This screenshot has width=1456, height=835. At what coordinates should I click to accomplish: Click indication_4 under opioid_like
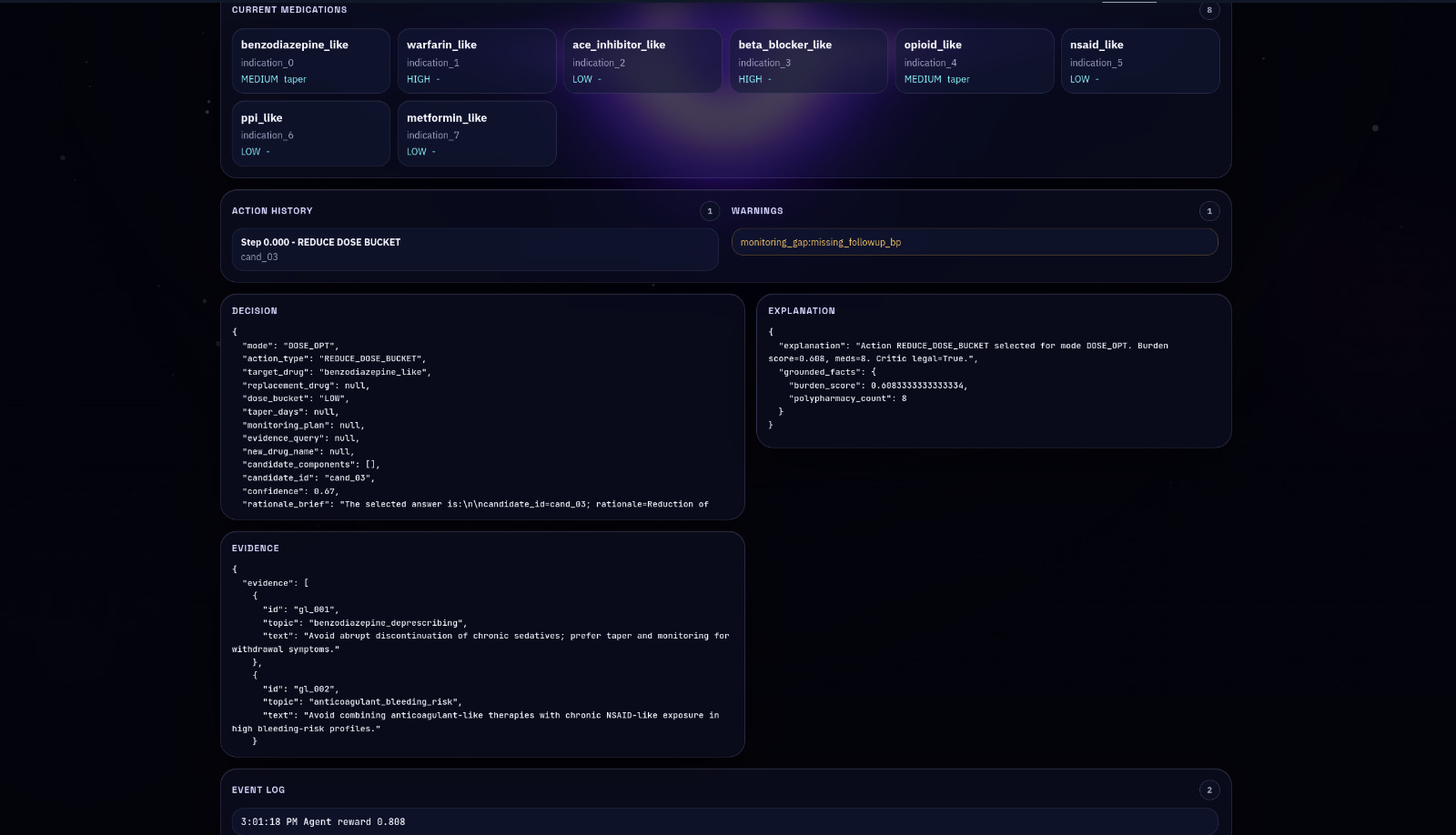pyautogui.click(x=930, y=63)
